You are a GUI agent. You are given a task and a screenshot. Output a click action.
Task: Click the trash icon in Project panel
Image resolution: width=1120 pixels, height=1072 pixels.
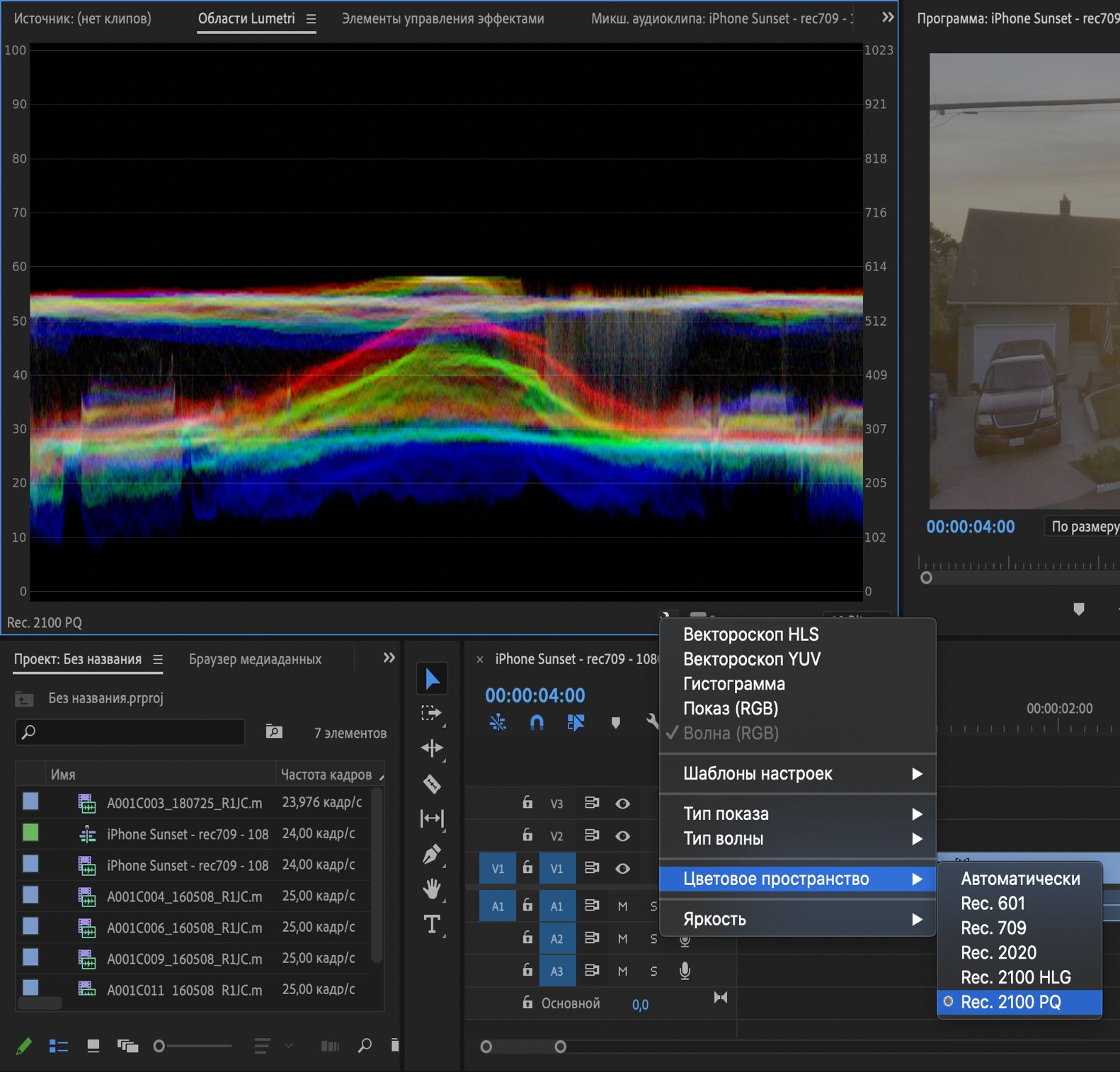pos(394,1045)
